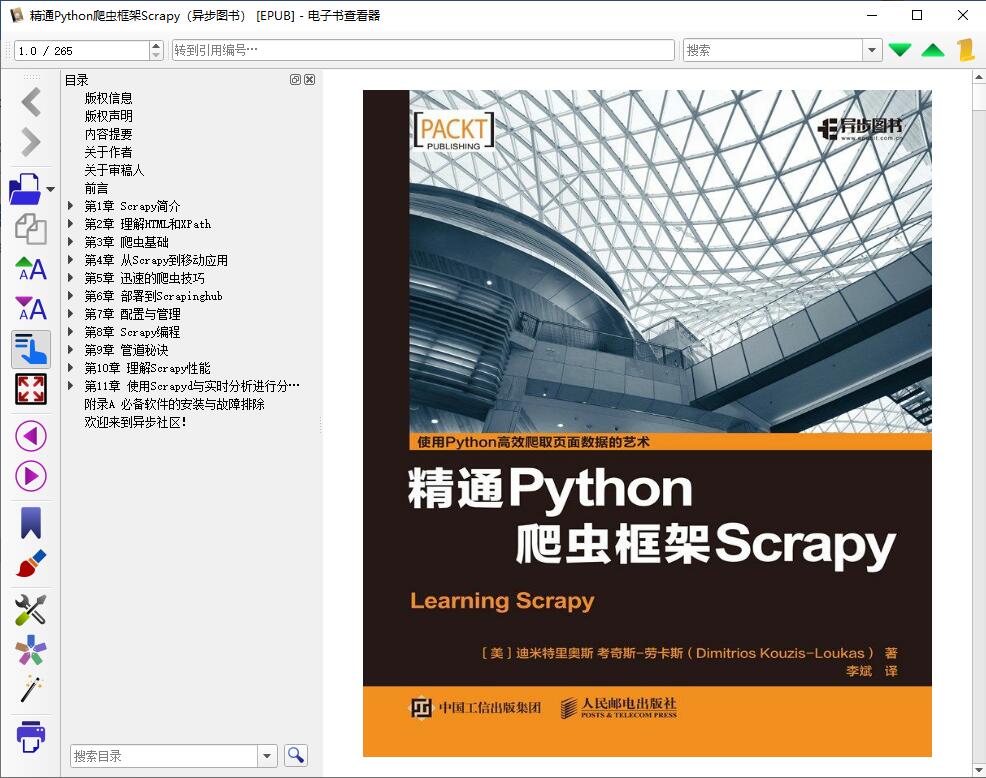Change the reading color scheme pinwheel
This screenshot has height=778, width=986.
pyautogui.click(x=30, y=650)
